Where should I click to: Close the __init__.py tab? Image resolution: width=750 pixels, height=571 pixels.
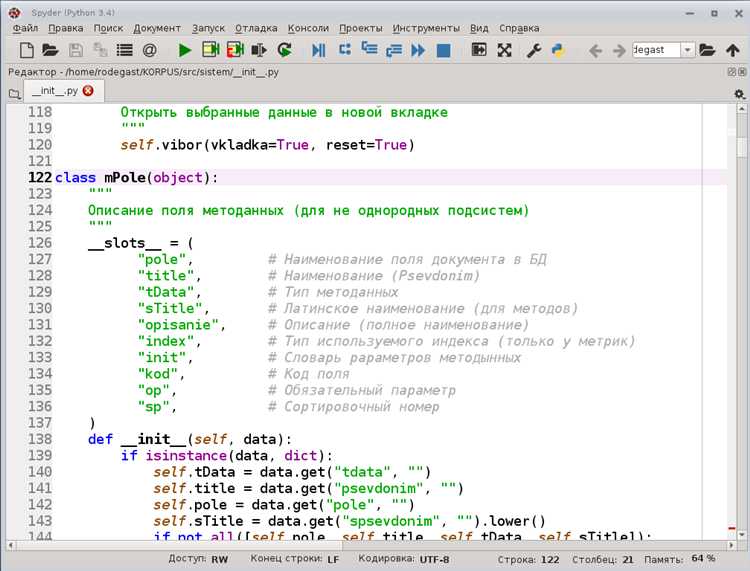tap(88, 90)
